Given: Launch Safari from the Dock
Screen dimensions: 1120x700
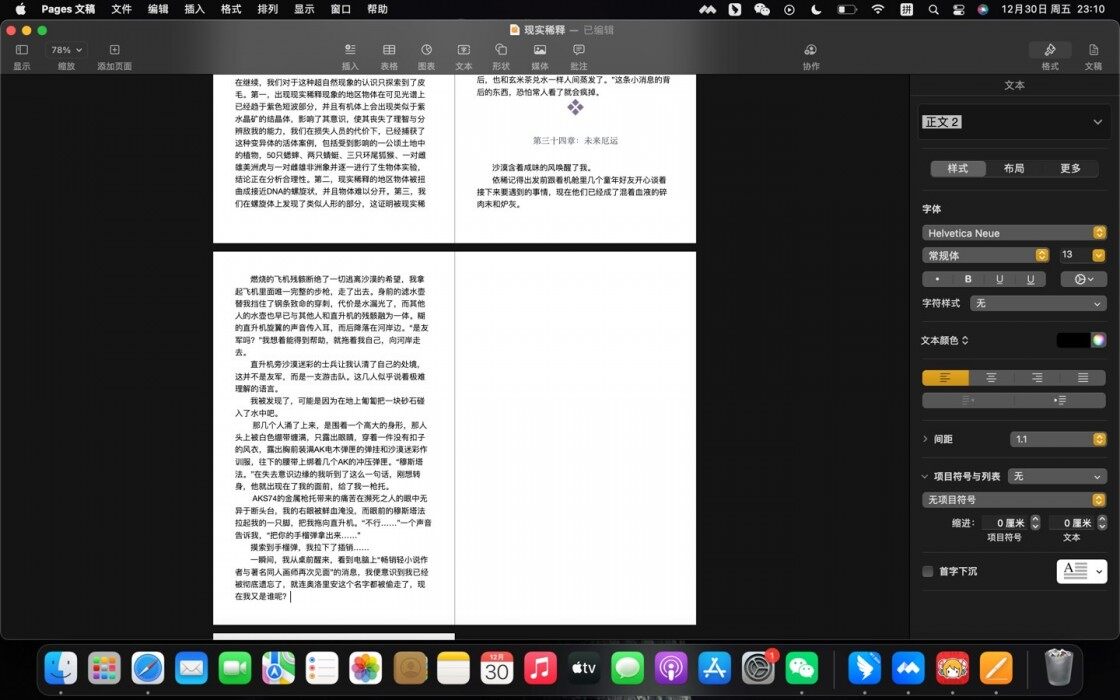Looking at the screenshot, I should pyautogui.click(x=148, y=669).
